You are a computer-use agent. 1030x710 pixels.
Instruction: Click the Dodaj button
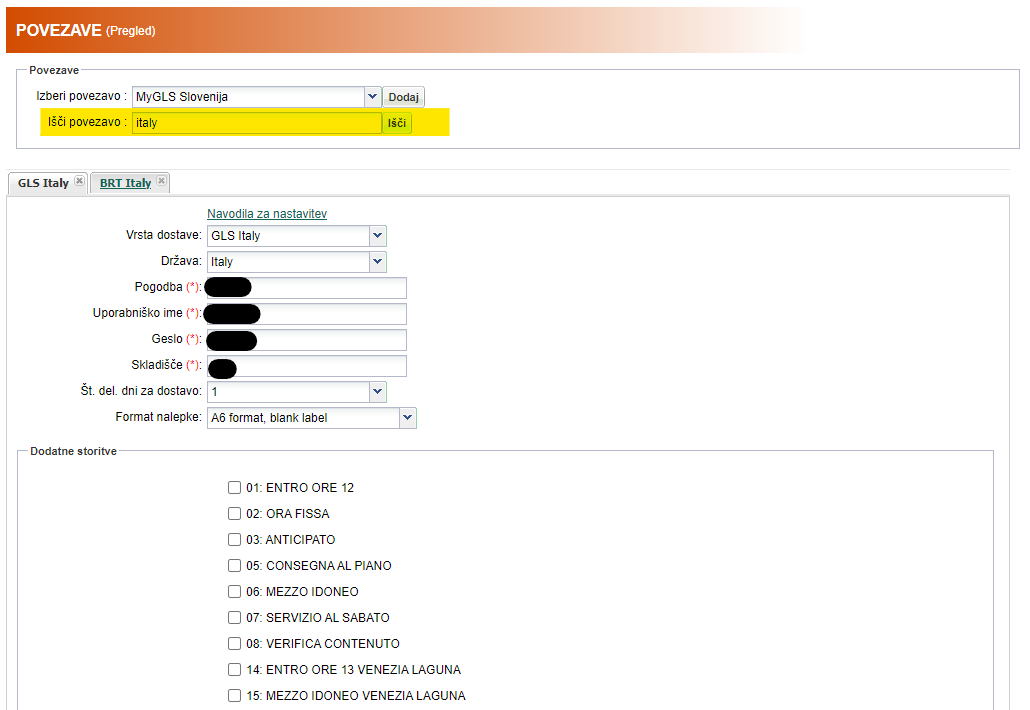[403, 97]
